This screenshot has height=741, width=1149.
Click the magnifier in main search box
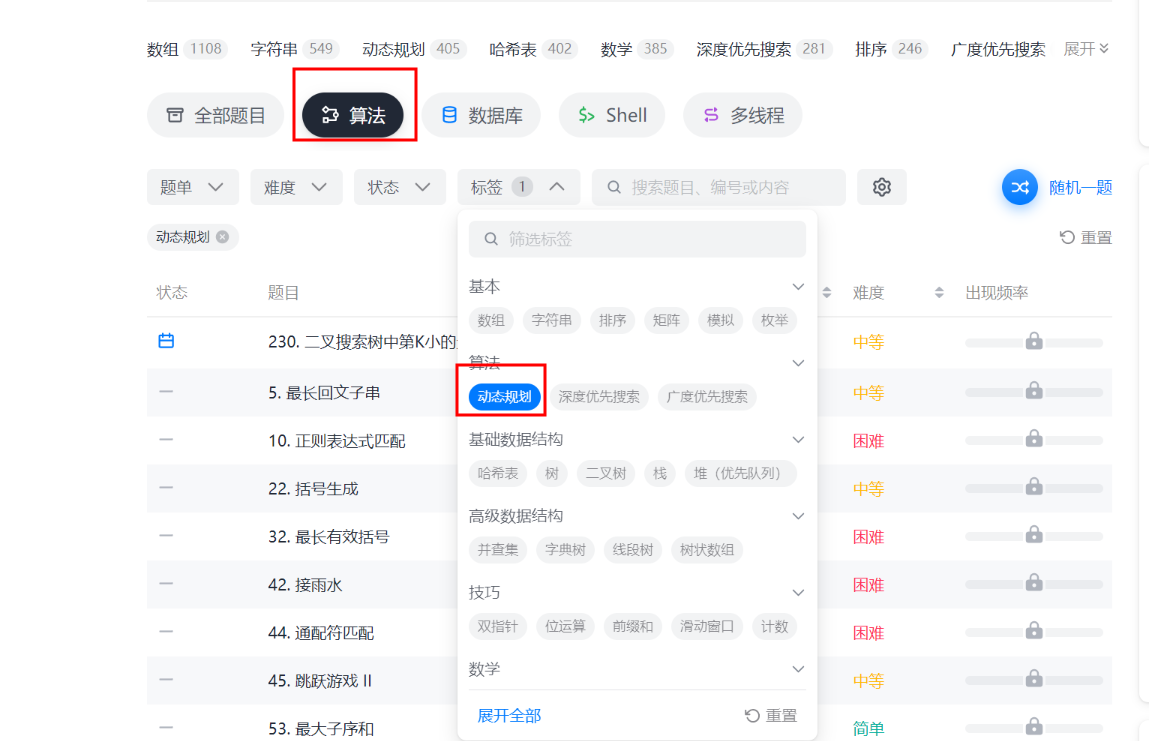pos(614,188)
